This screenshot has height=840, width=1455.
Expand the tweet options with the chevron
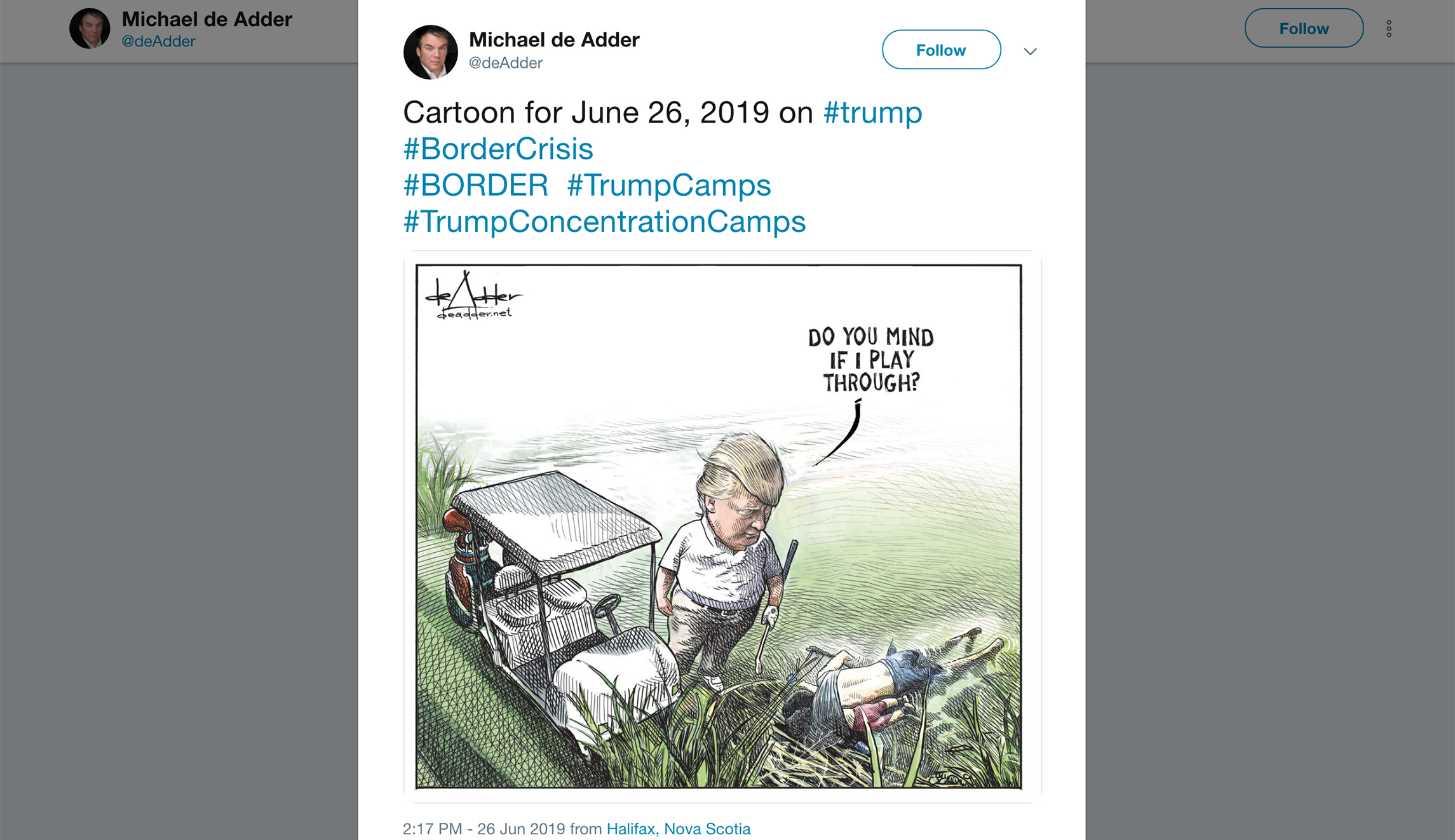[x=1030, y=51]
